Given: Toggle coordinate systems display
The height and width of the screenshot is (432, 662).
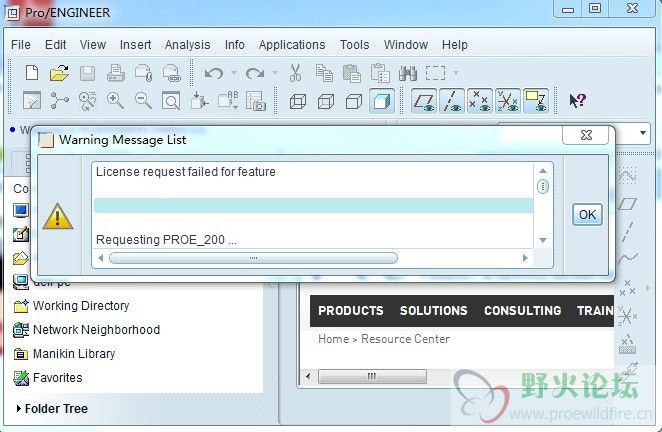Looking at the screenshot, I should (507, 101).
